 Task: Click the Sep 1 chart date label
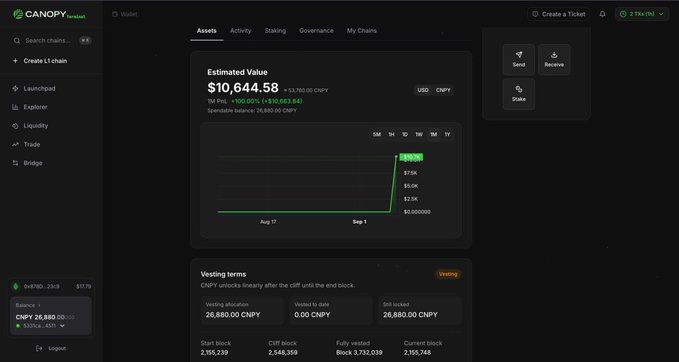coord(359,222)
